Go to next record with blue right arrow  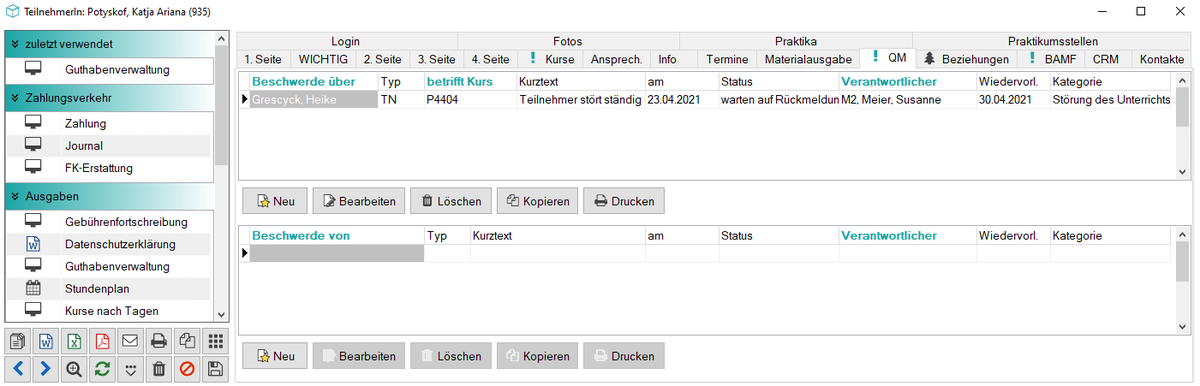pos(46,369)
